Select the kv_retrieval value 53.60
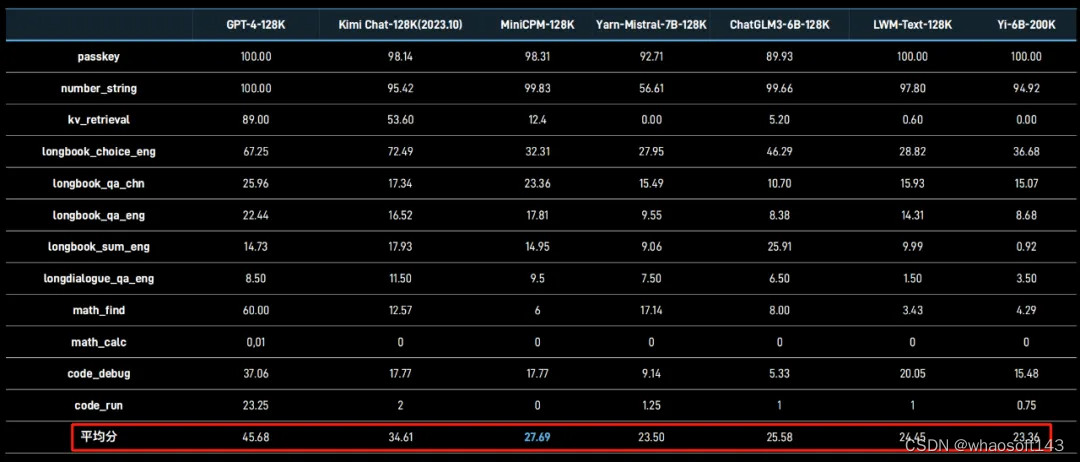This screenshot has width=1080, height=462. click(x=400, y=120)
